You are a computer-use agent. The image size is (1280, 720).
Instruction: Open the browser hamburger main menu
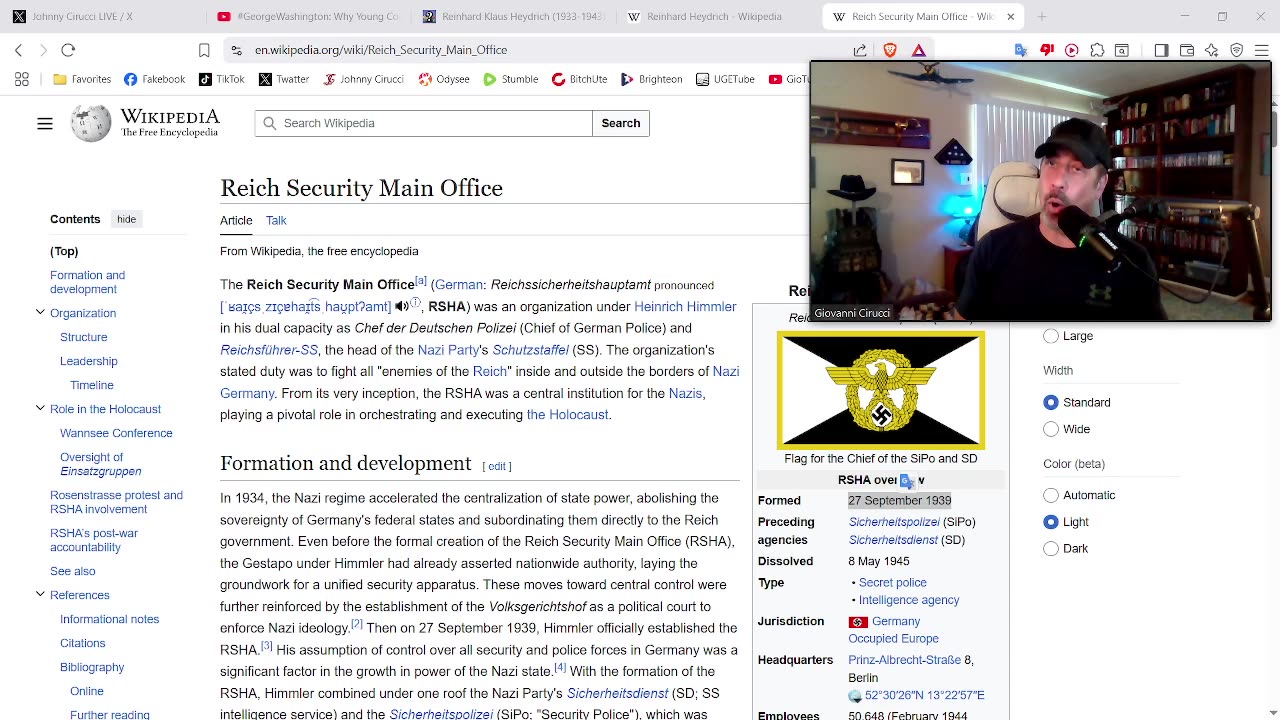click(x=1261, y=50)
